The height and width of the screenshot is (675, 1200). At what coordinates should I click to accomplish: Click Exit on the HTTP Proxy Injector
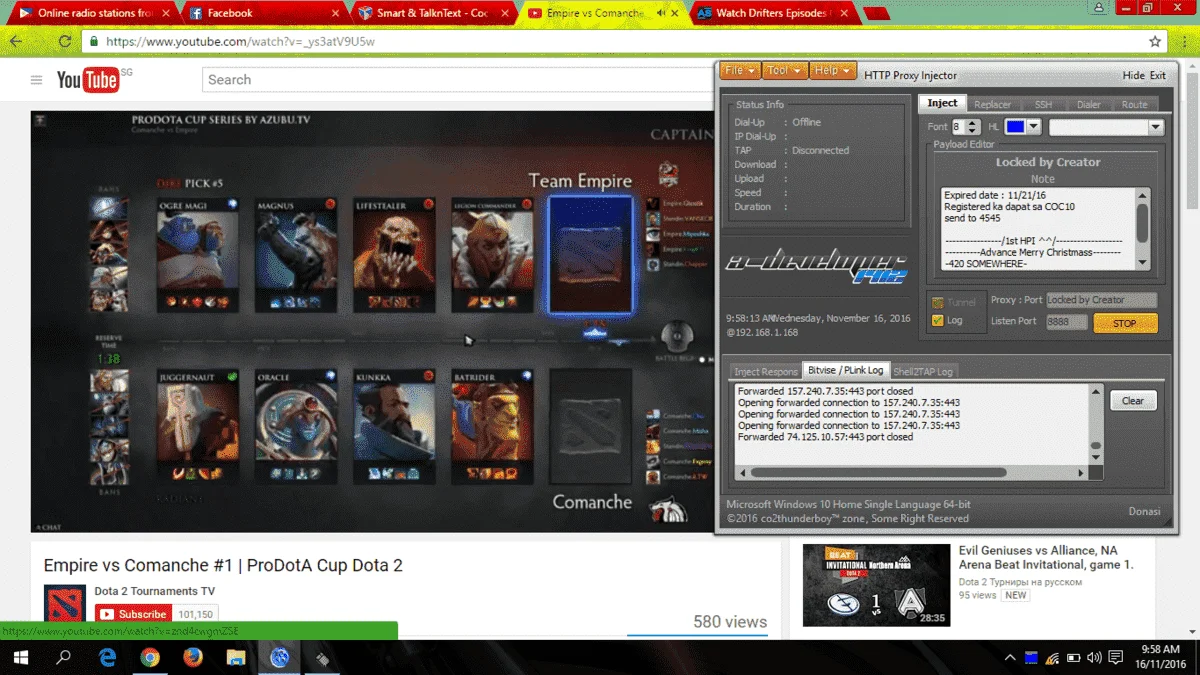[x=1157, y=75]
